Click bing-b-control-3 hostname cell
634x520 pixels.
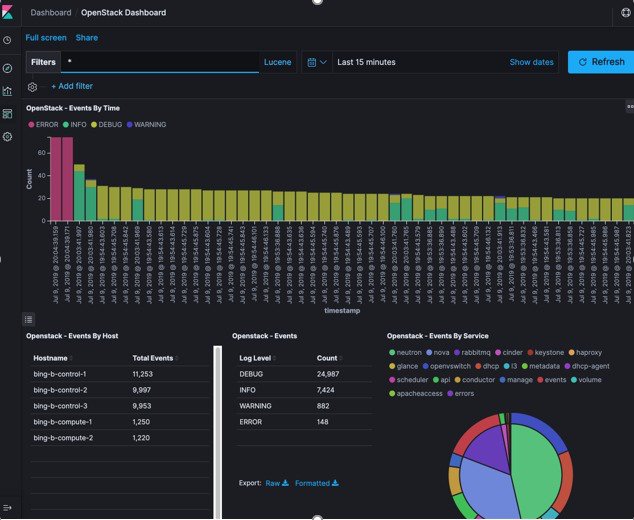pyautogui.click(x=60, y=406)
